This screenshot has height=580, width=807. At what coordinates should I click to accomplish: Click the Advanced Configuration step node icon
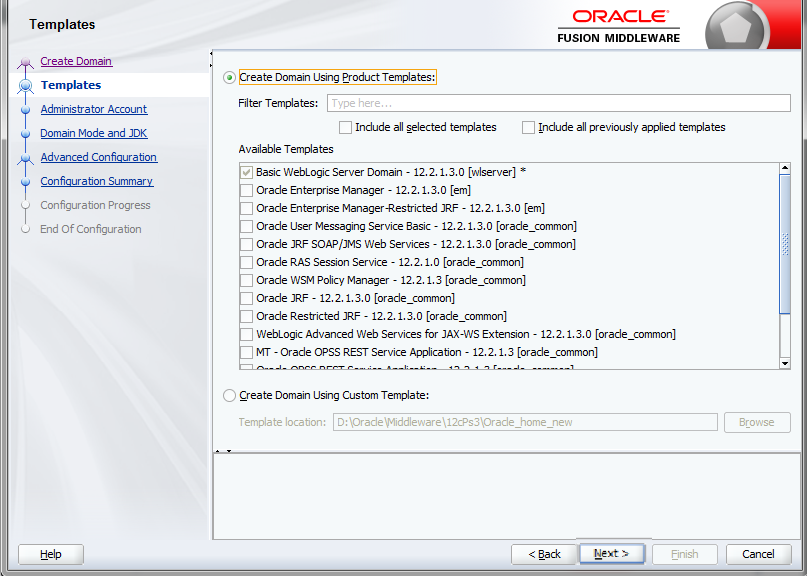click(25, 158)
